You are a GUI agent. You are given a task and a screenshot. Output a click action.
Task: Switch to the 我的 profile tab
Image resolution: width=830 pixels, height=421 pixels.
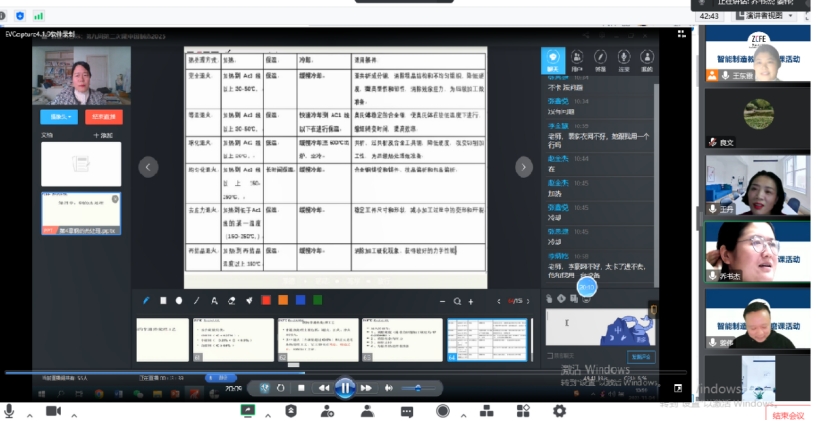pos(647,61)
